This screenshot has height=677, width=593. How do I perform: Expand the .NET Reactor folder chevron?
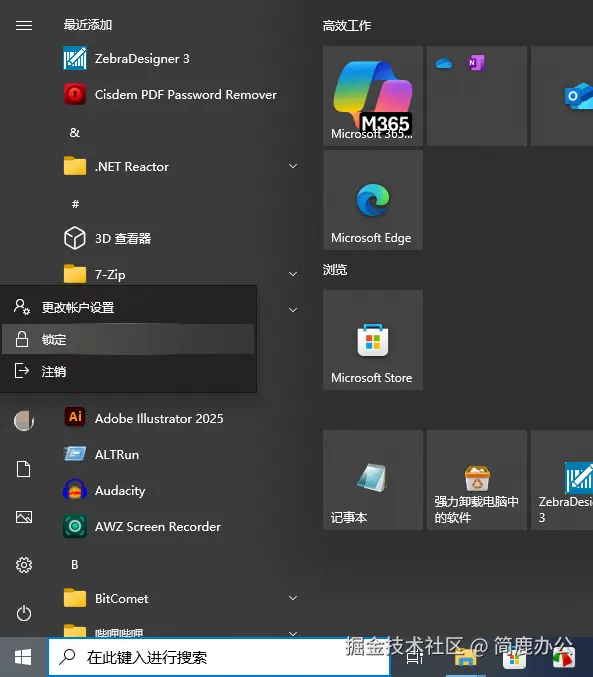[293, 166]
